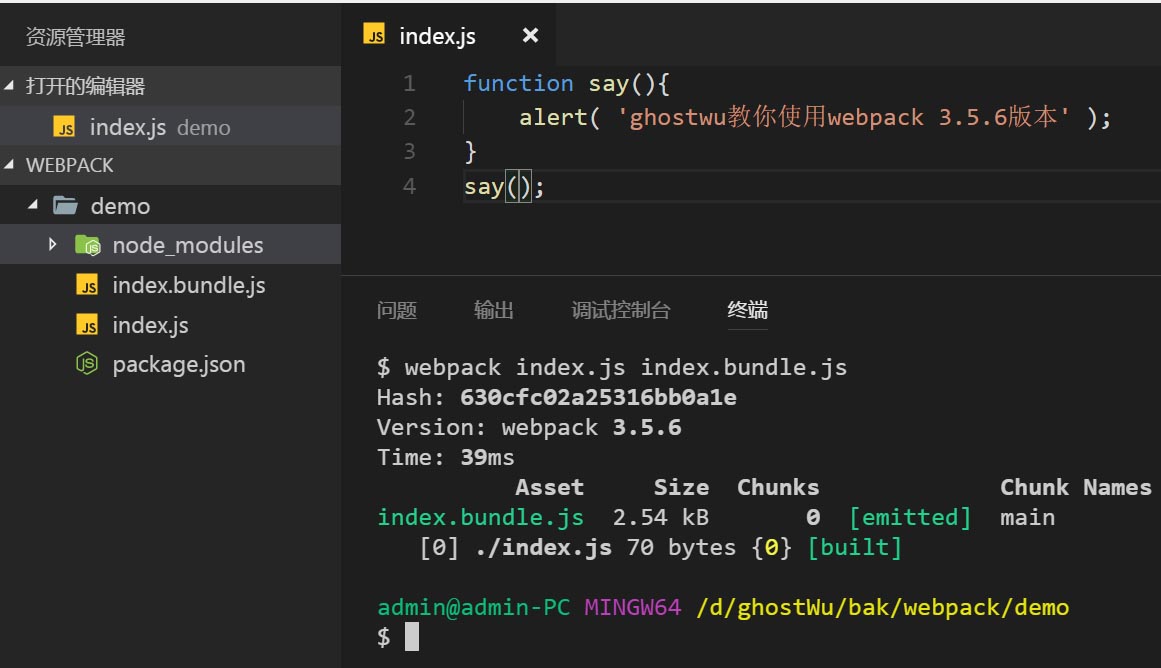The height and width of the screenshot is (668, 1161).
Task: Click the node_modules folder icon
Action: click(x=87, y=245)
